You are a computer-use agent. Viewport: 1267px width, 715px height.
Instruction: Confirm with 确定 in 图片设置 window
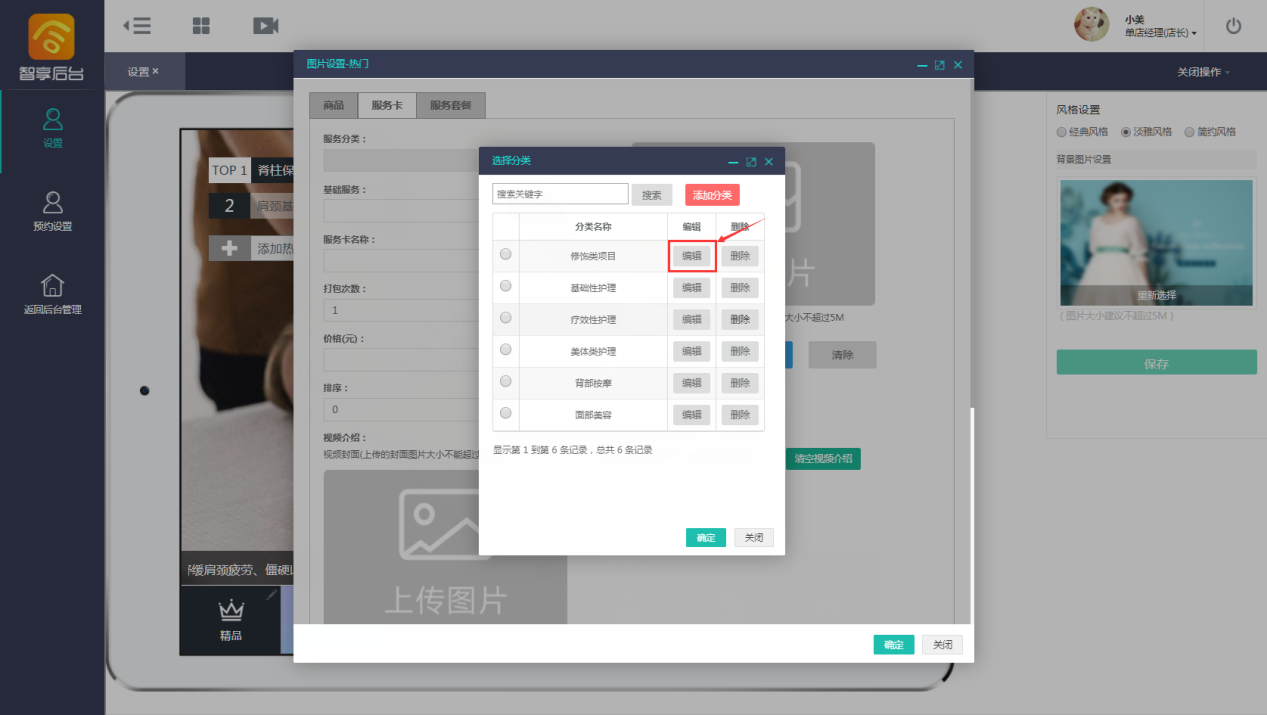[x=893, y=645]
